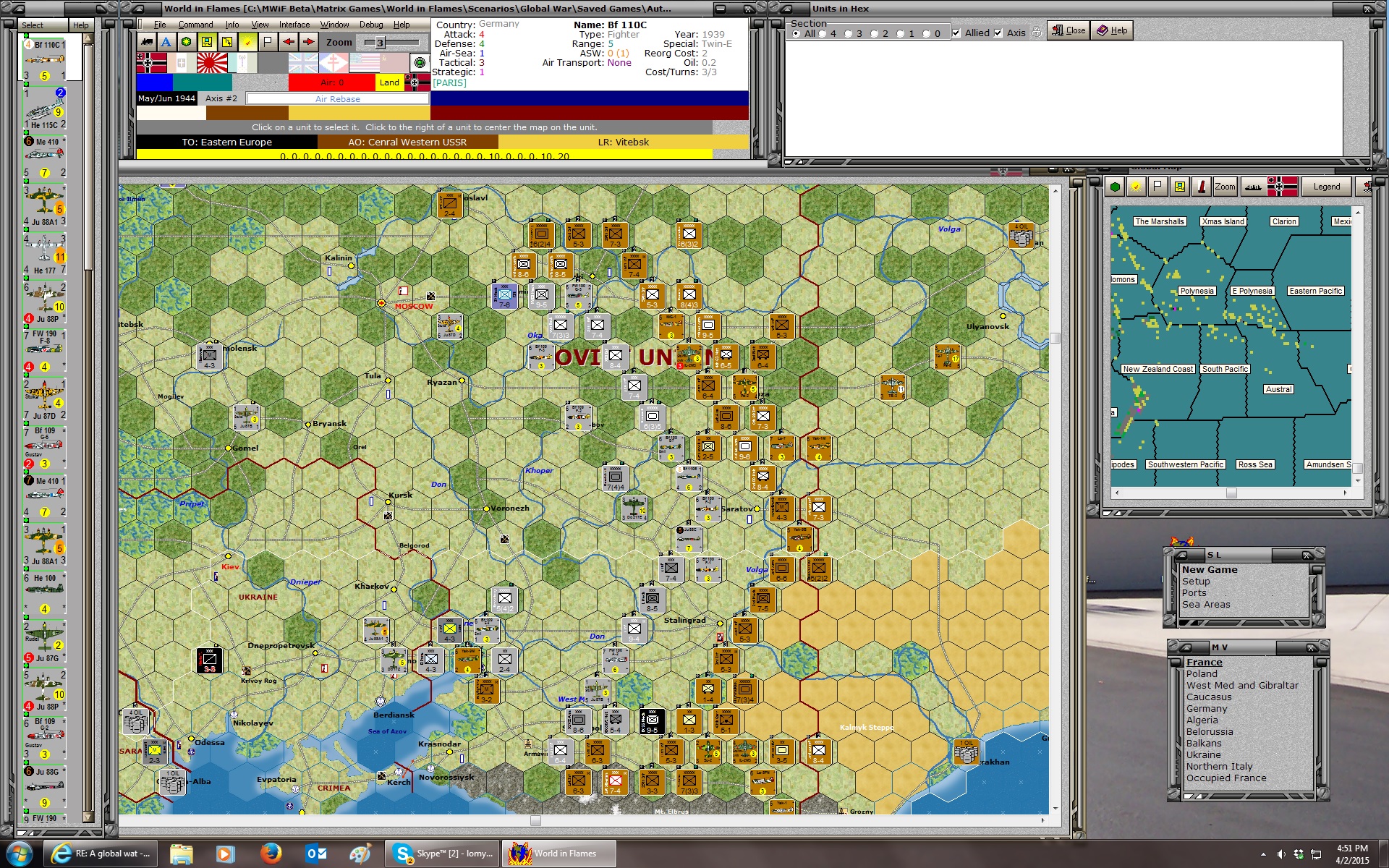Click the German flag in Global Map toolbar

[1282, 187]
